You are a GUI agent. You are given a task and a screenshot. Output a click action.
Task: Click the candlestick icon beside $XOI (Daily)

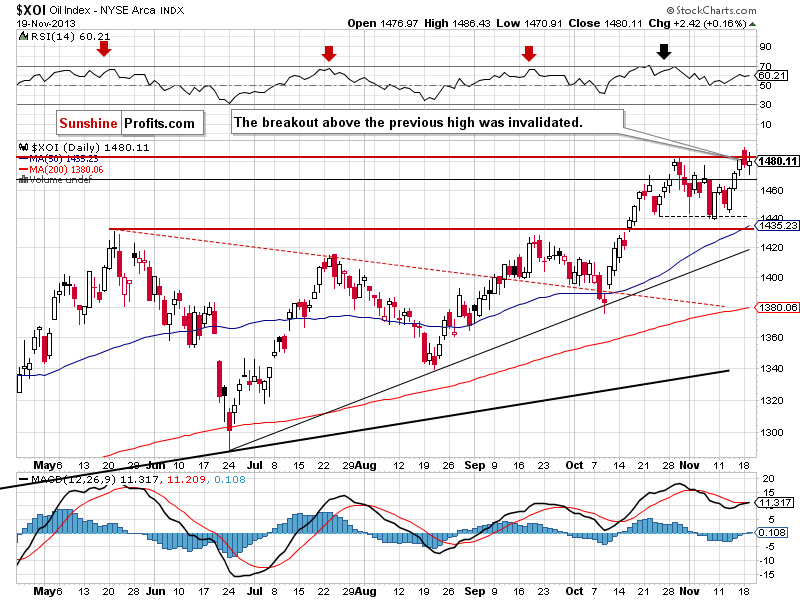pyautogui.click(x=23, y=147)
